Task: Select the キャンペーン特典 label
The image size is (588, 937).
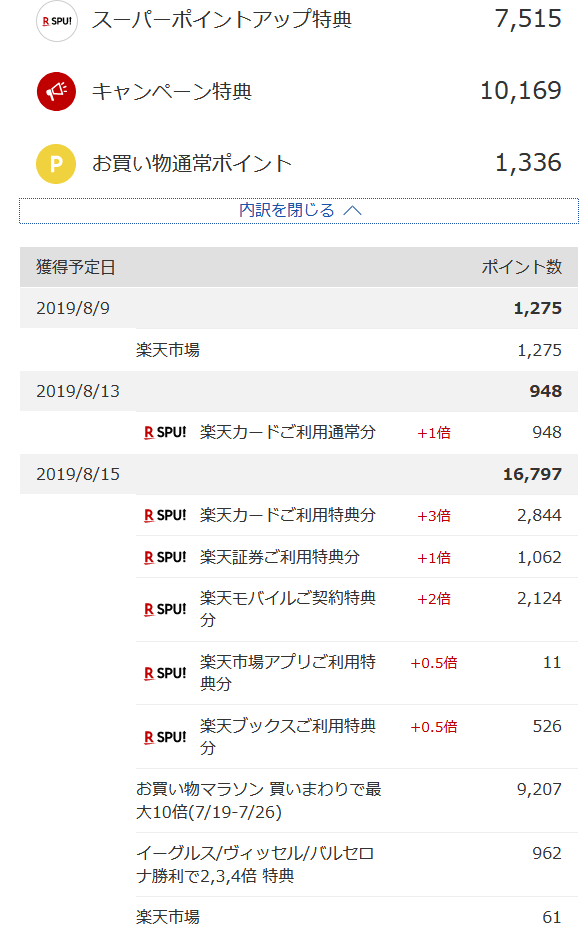Action: point(172,91)
